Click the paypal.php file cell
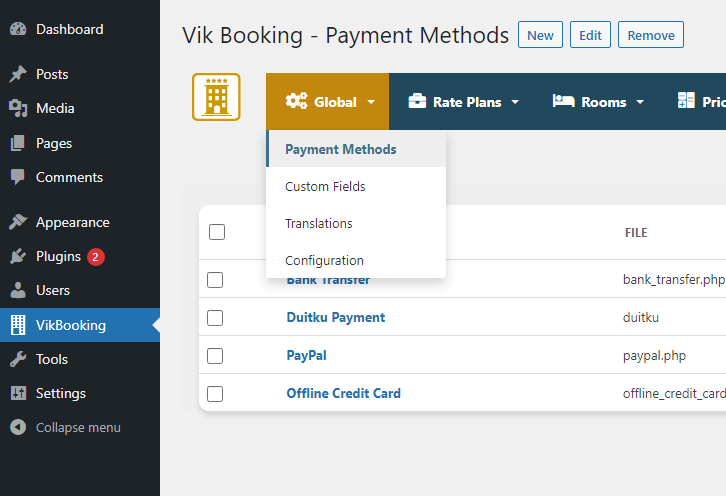 pos(654,356)
